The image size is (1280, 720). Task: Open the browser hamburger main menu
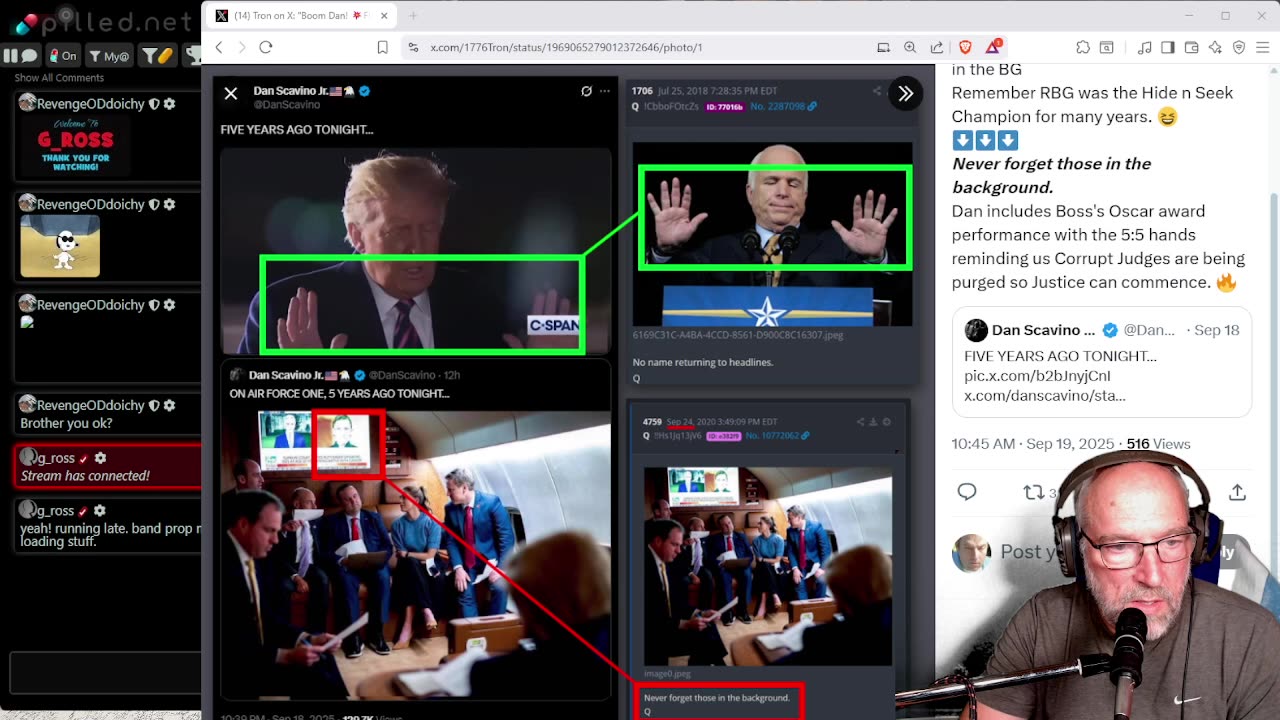1262,47
